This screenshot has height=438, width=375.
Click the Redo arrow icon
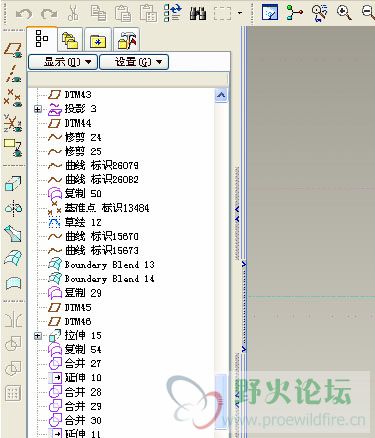49,14
